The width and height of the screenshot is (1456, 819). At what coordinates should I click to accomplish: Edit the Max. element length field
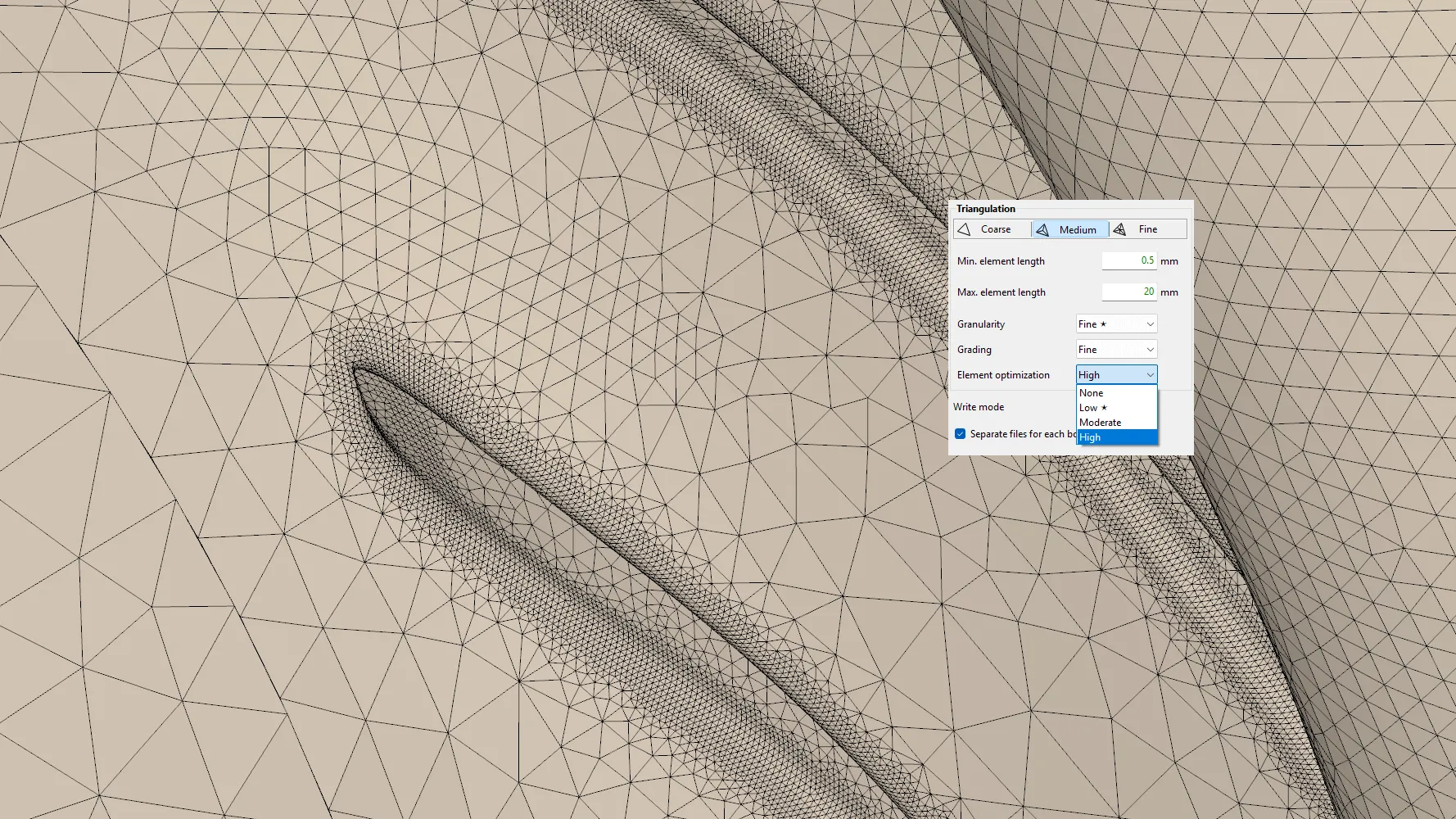point(1128,292)
